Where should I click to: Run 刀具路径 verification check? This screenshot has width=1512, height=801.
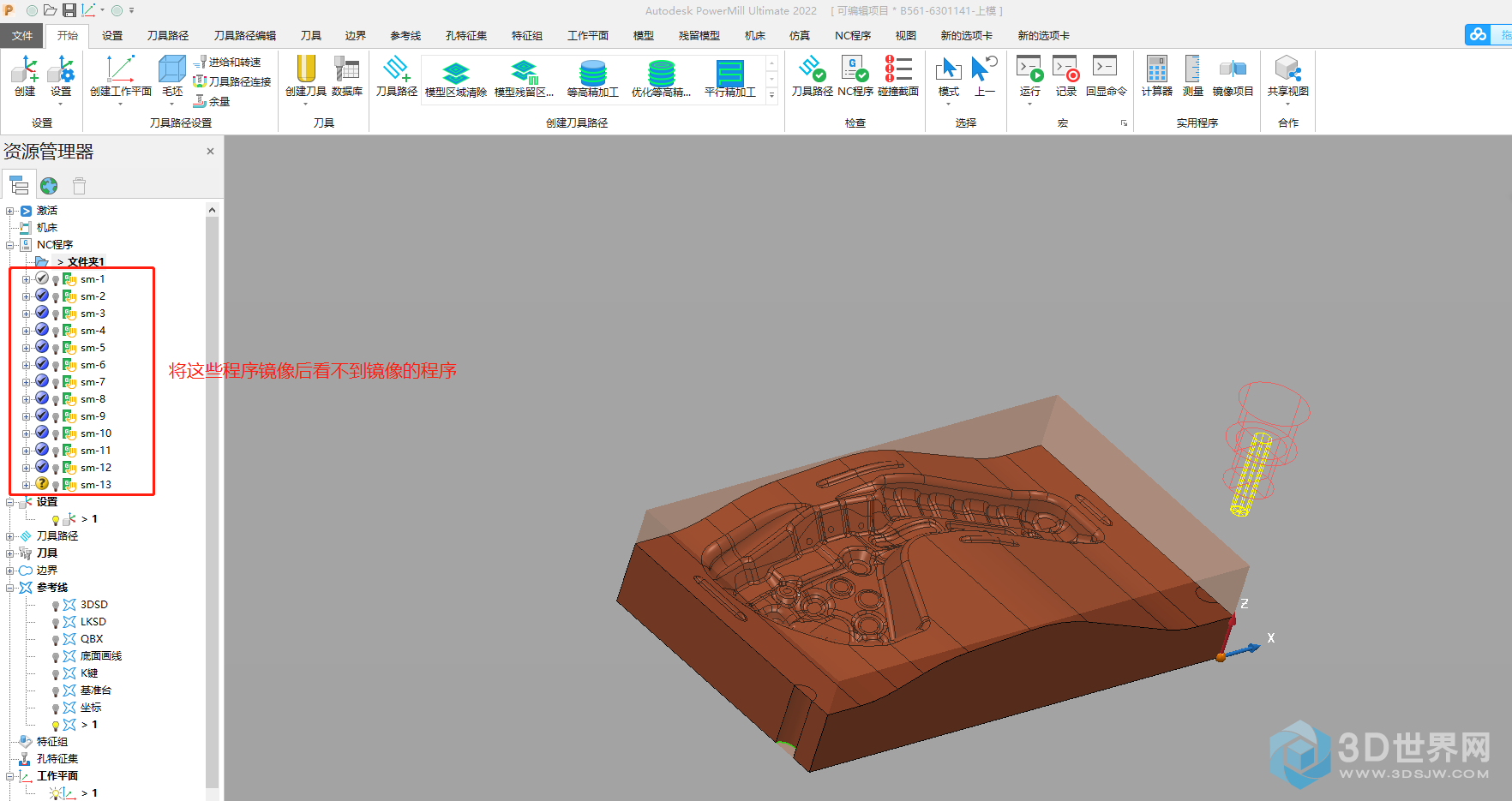tap(812, 76)
